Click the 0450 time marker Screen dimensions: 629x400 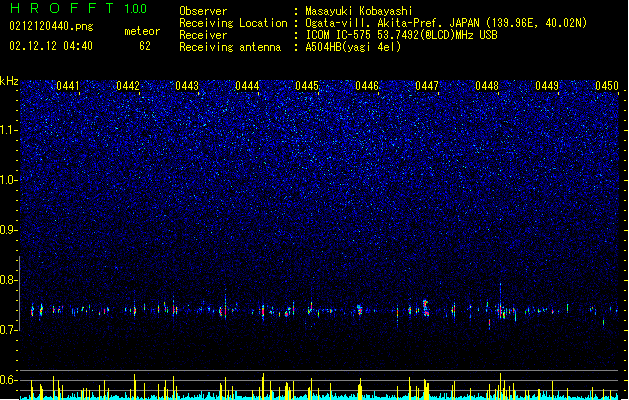click(x=607, y=86)
